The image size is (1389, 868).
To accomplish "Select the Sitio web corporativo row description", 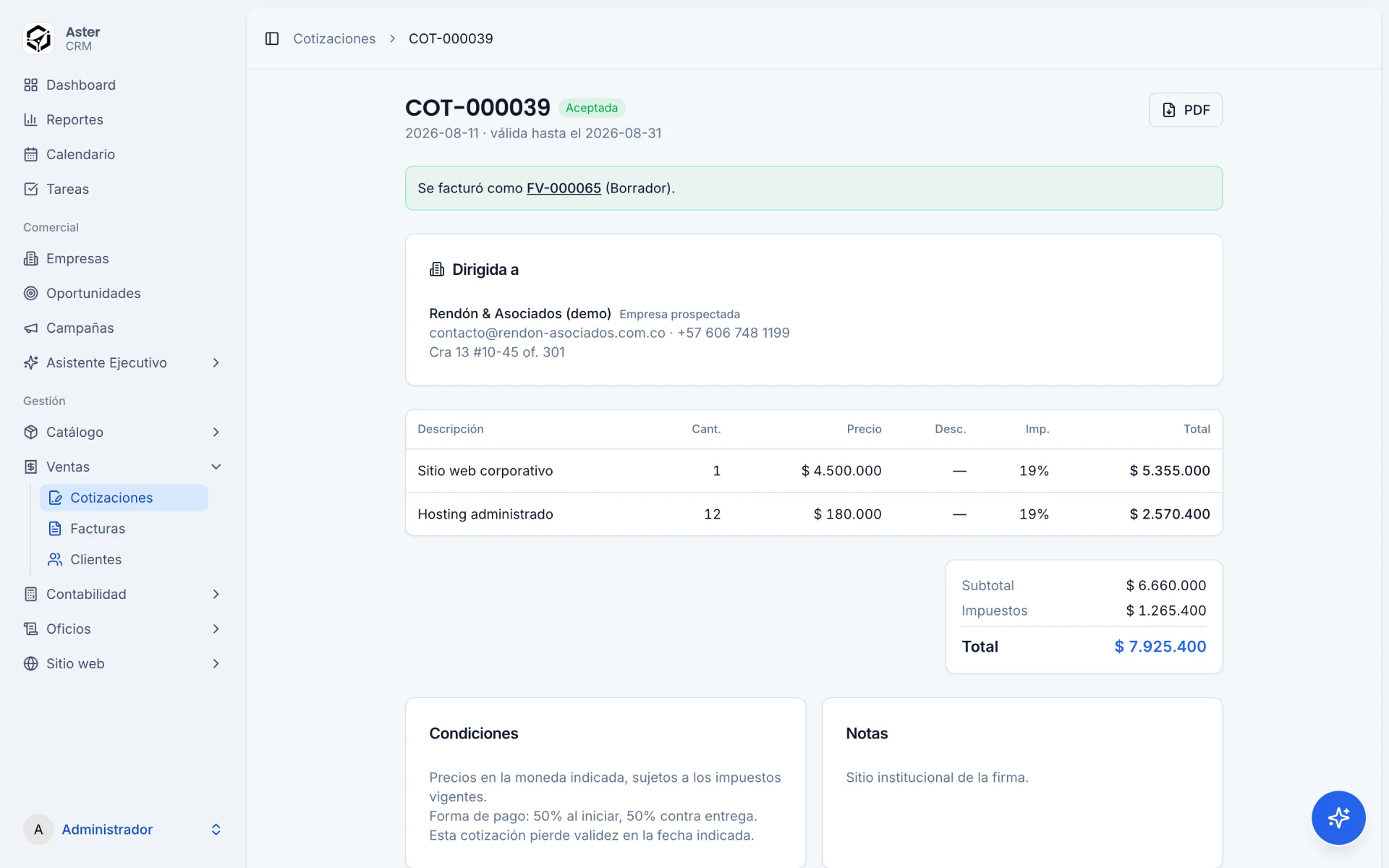I will point(485,471).
